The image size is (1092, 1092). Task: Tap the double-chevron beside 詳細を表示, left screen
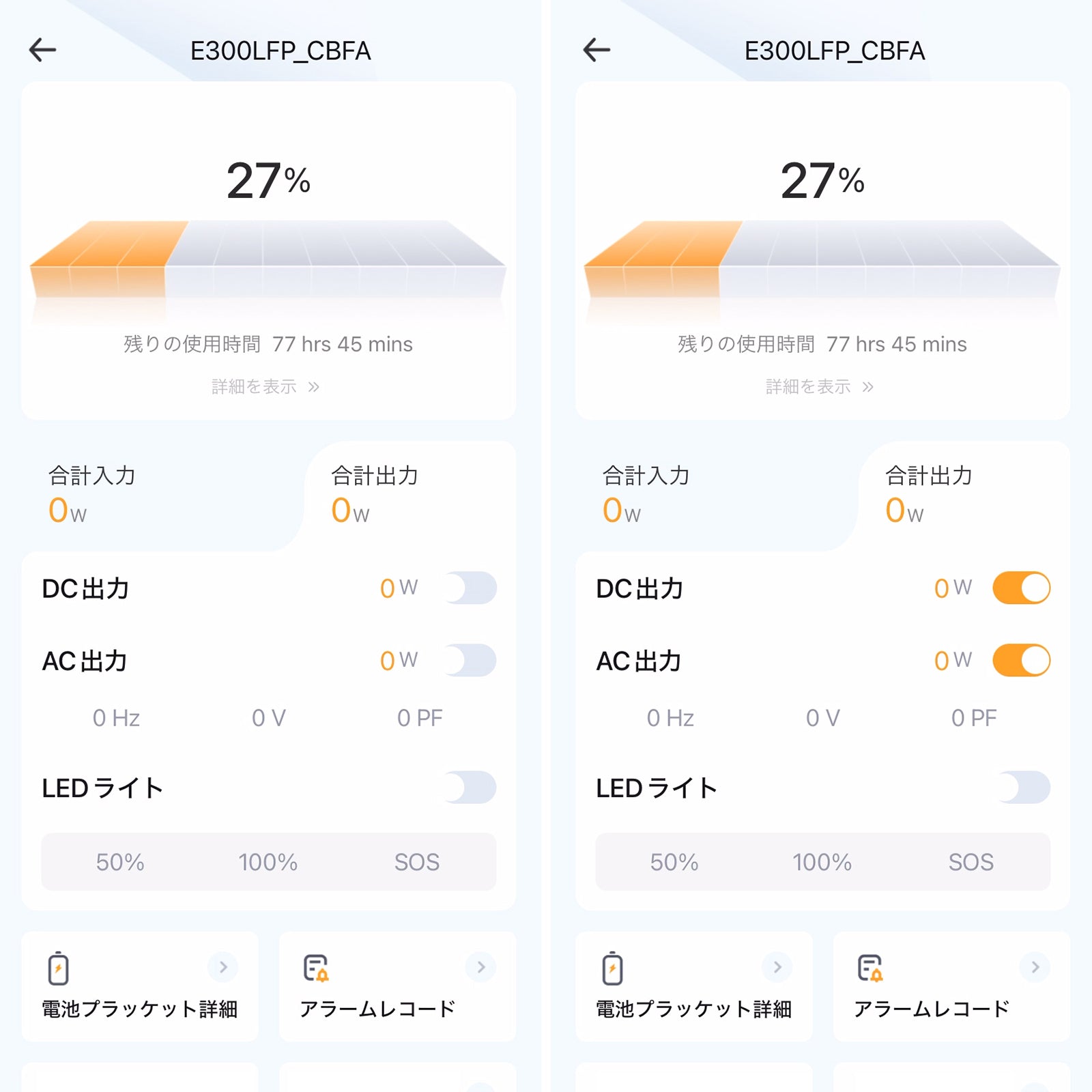pos(313,387)
